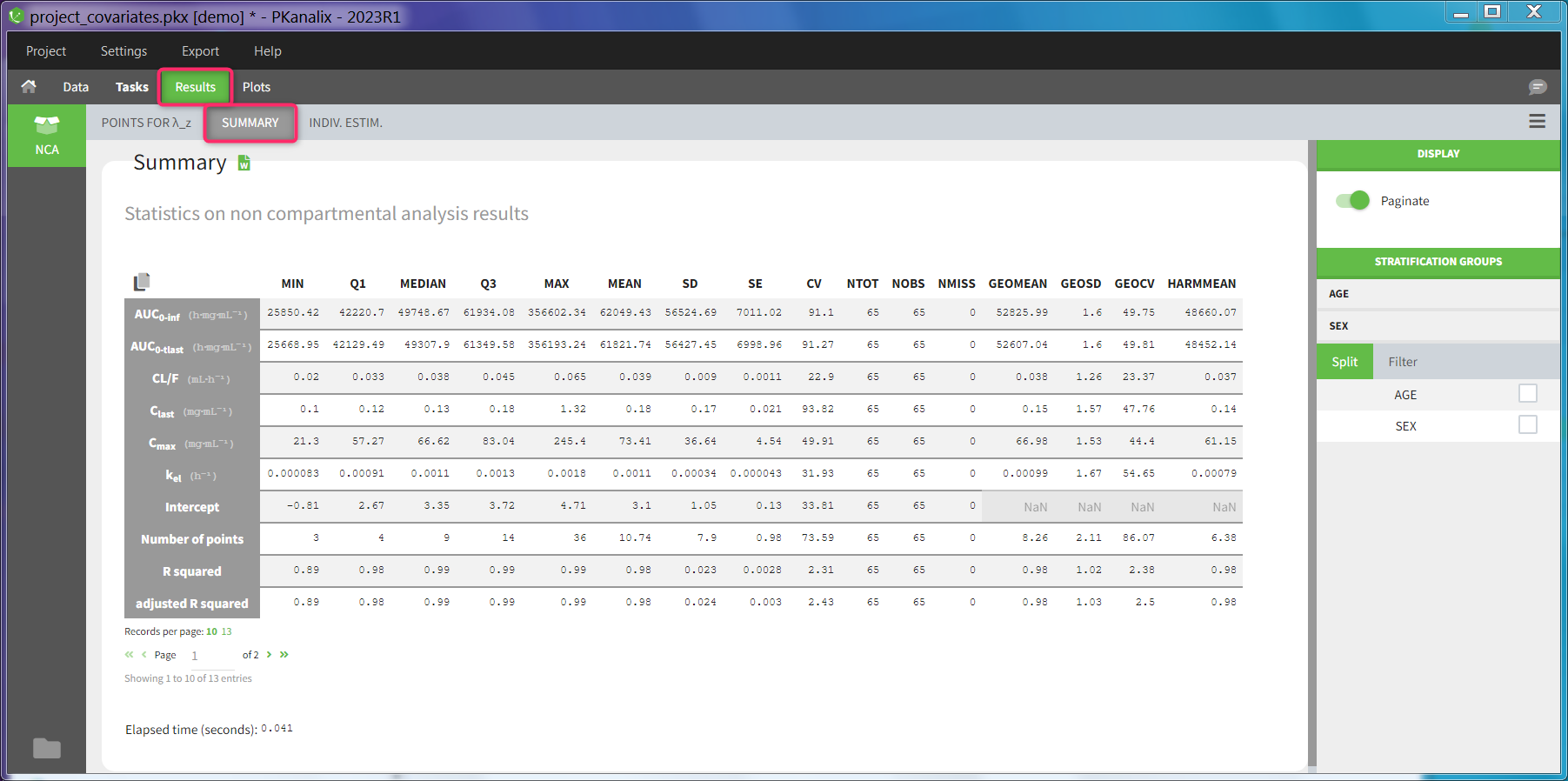Copy the table using the clipboard icon
Image resolution: width=1568 pixels, height=781 pixels.
[142, 282]
